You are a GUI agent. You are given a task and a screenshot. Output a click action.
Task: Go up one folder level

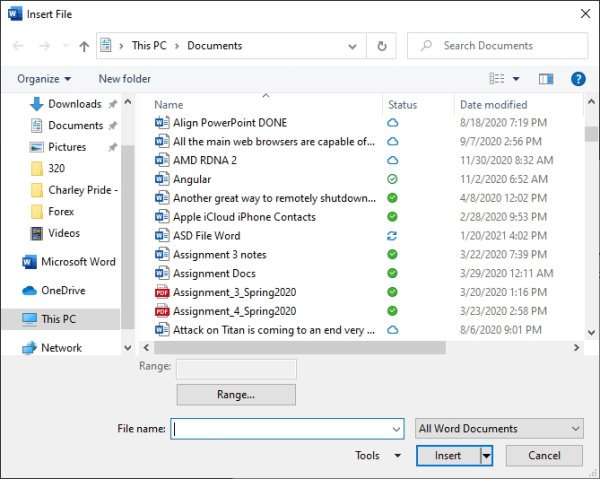coord(84,46)
